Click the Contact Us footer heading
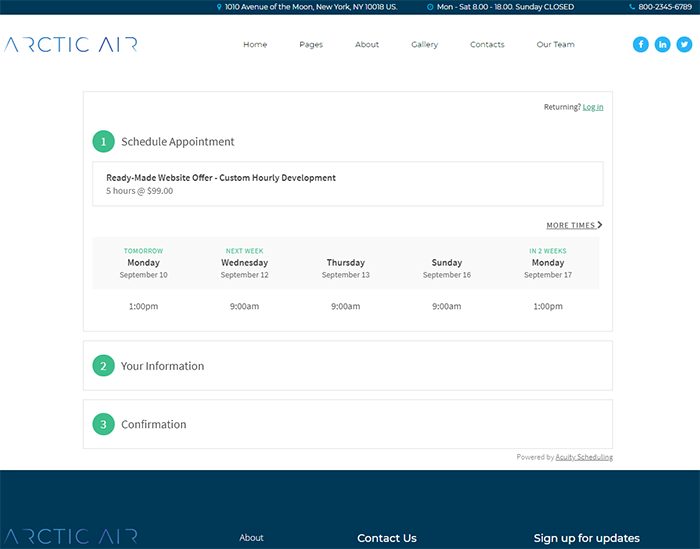 click(x=387, y=538)
